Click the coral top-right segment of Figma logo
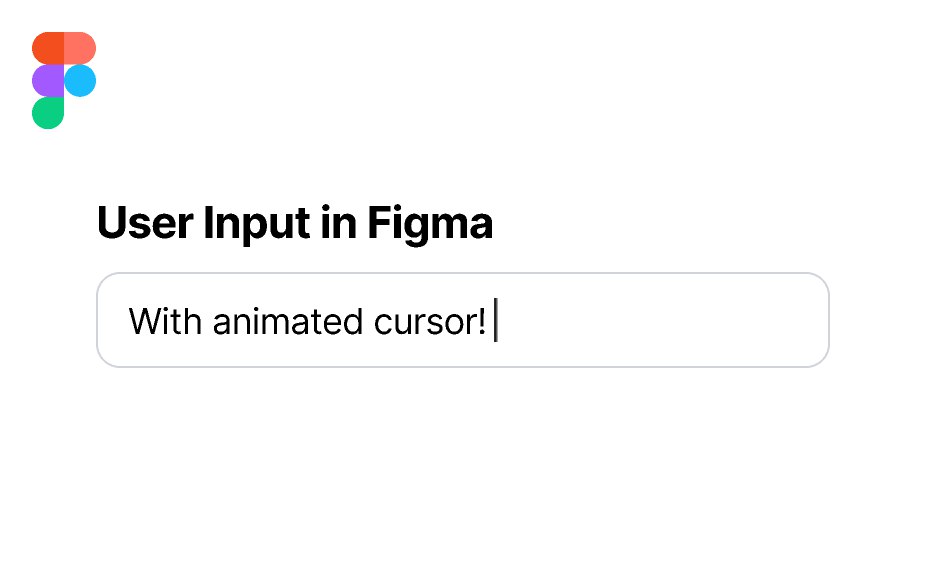The height and width of the screenshot is (564, 926). pyautogui.click(x=80, y=48)
